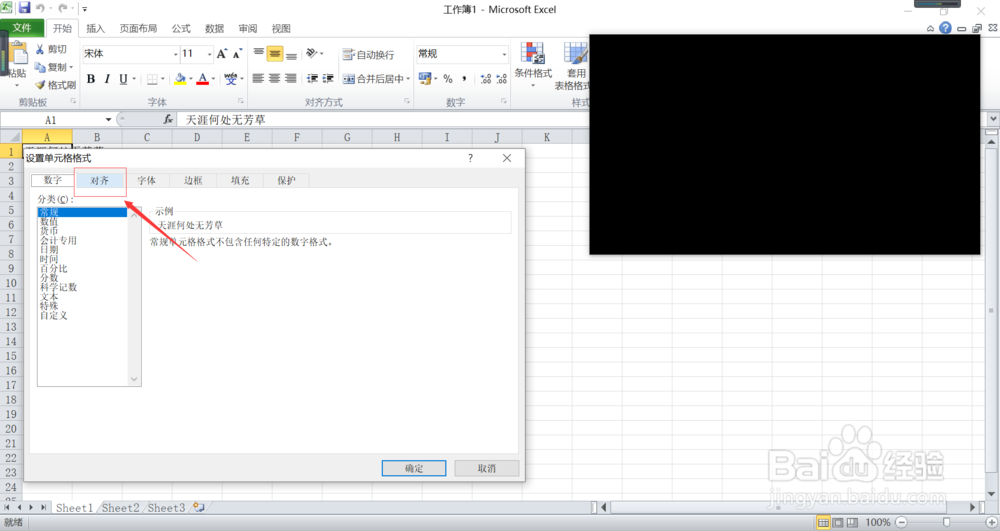Switch to the Review (审阅) ribbon tab
Screen dimensions: 1000x531
[x=248, y=29]
